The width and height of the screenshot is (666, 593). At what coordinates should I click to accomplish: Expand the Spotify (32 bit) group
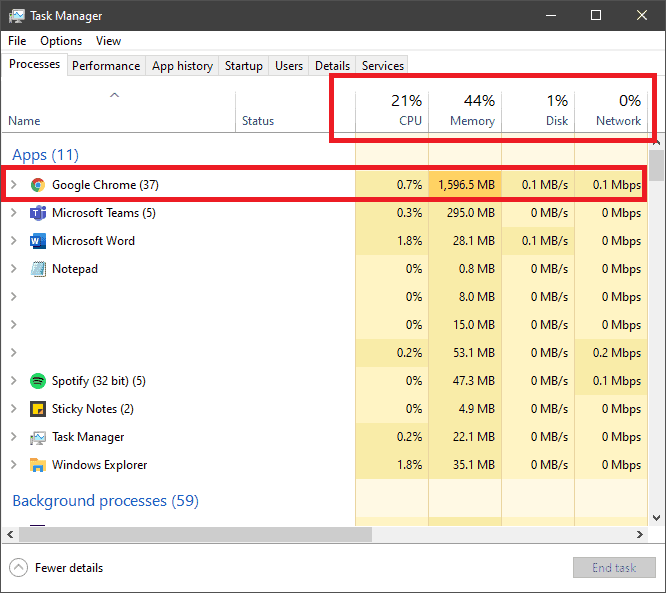(x=14, y=380)
